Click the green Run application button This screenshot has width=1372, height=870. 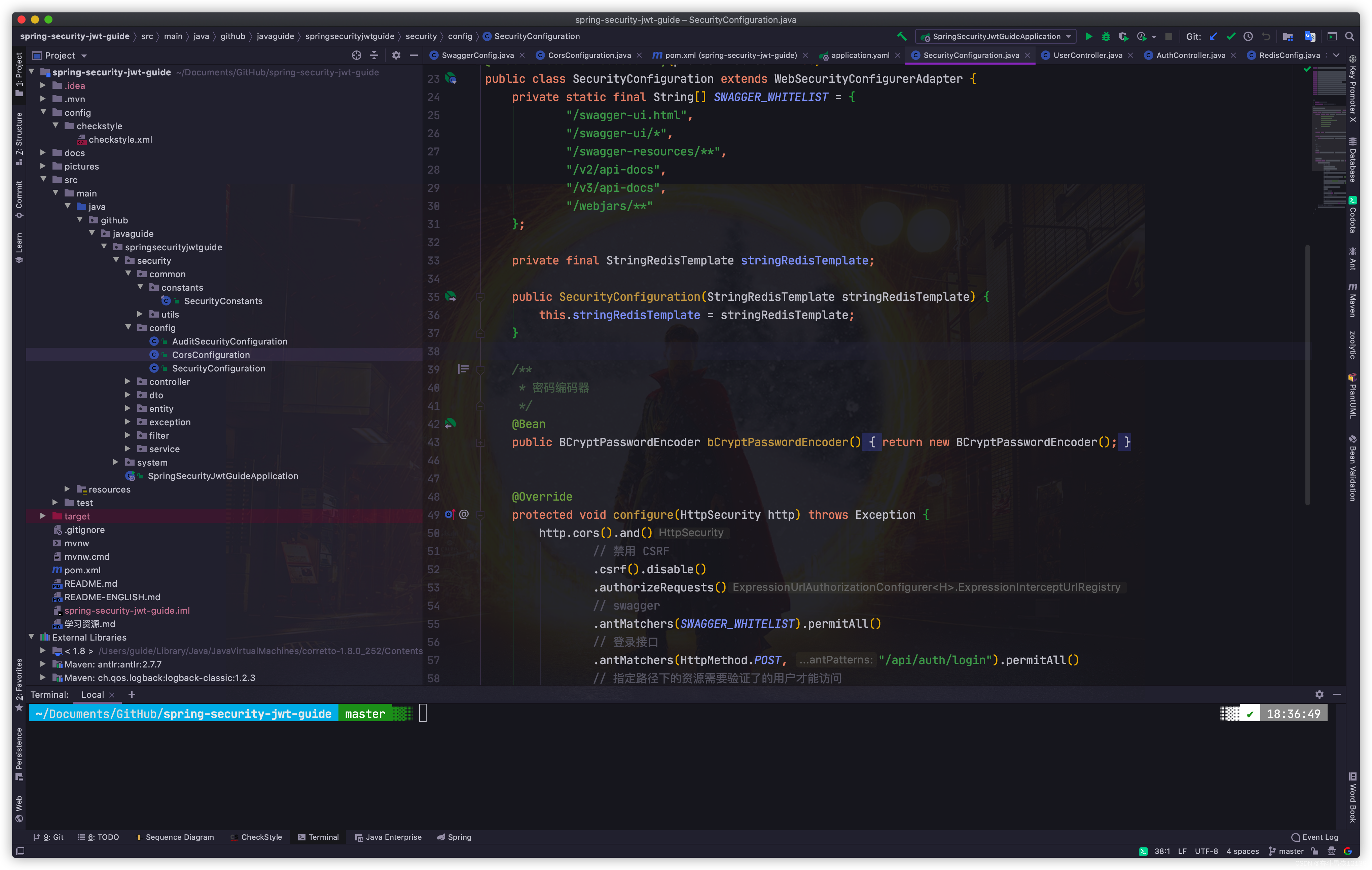pyautogui.click(x=1088, y=36)
